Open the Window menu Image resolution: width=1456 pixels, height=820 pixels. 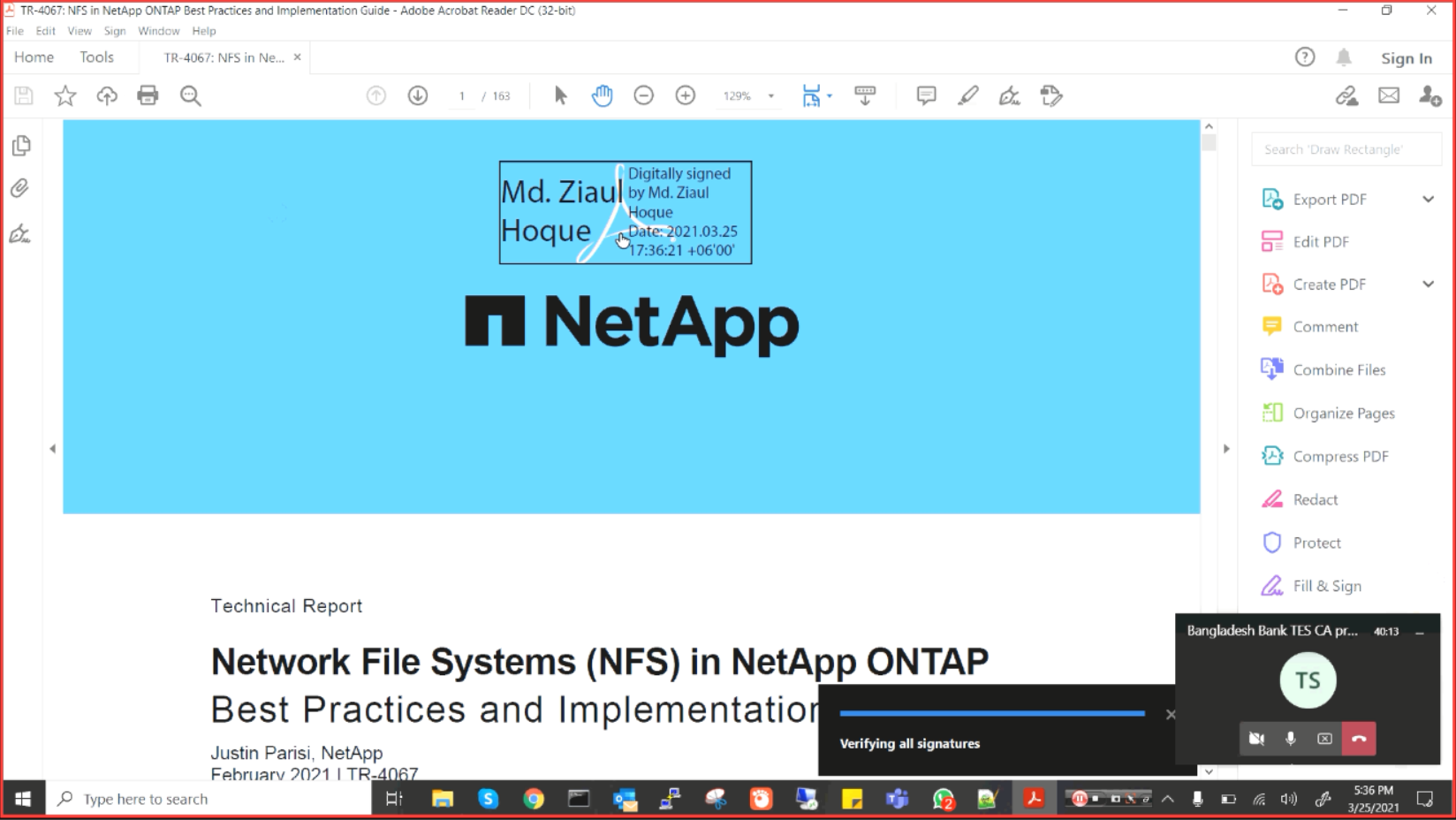pos(159,31)
